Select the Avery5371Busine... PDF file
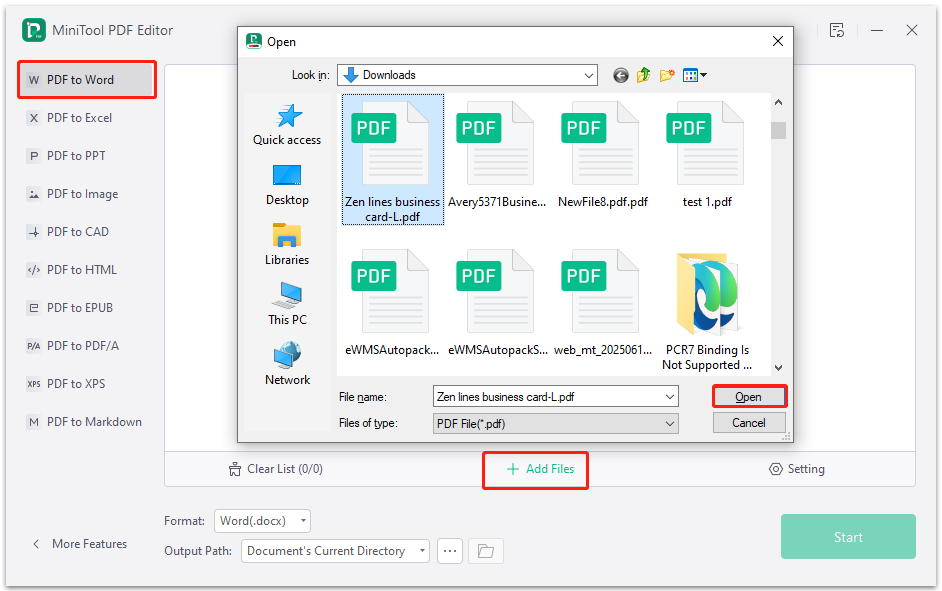This screenshot has width=942, height=591. coord(497,154)
